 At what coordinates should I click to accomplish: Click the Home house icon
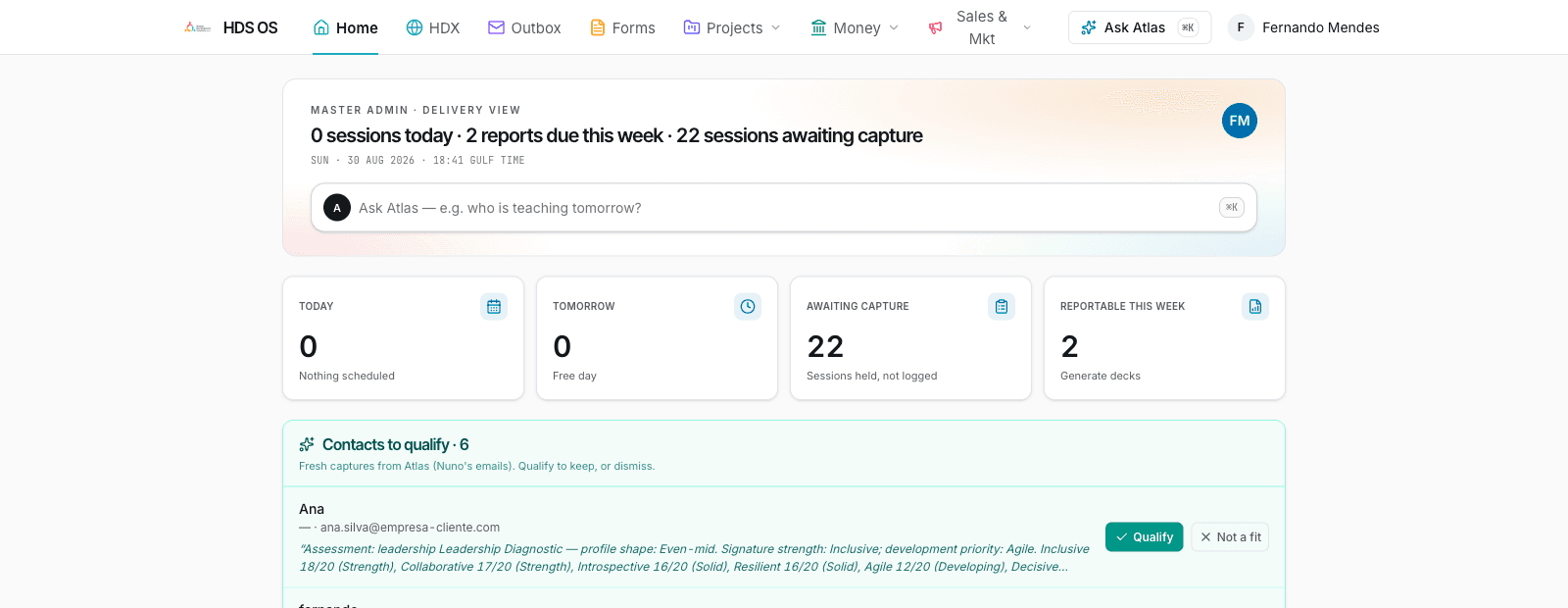click(x=321, y=27)
